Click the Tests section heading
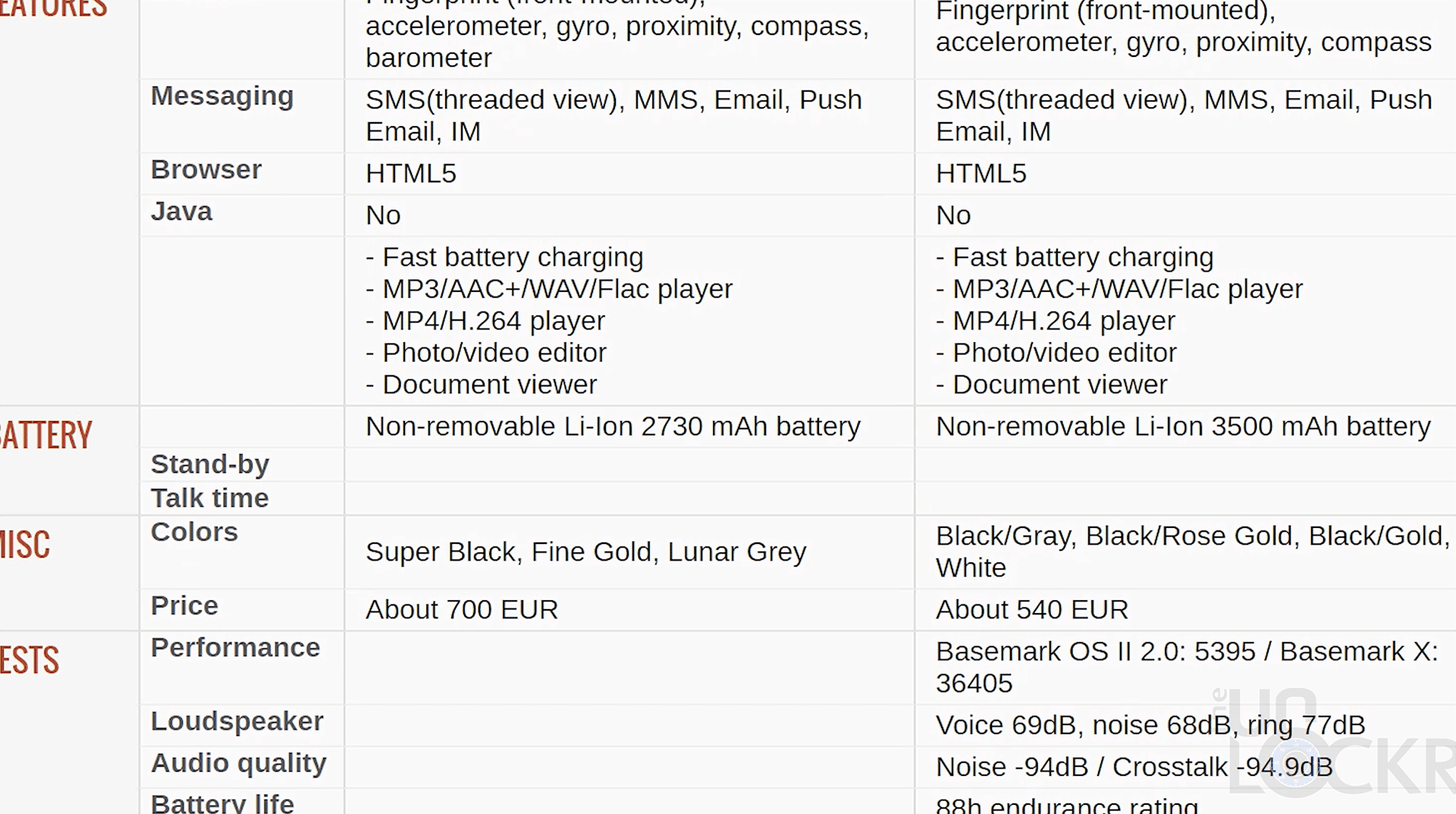 [30, 660]
